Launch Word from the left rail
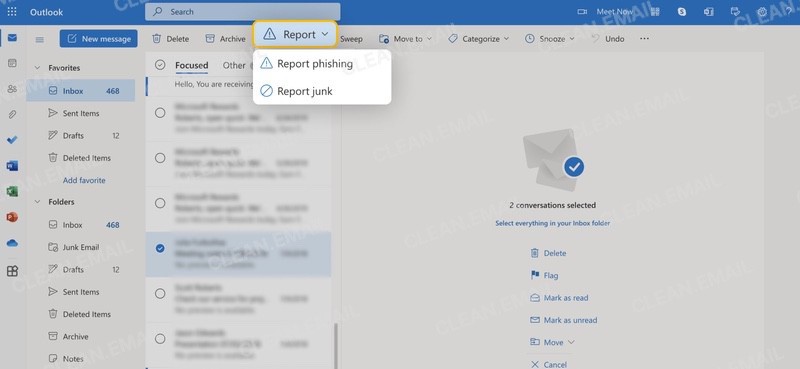This screenshot has height=369, width=800. [12, 165]
